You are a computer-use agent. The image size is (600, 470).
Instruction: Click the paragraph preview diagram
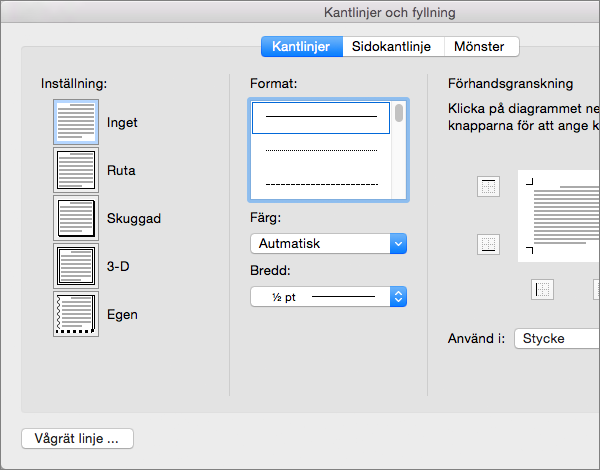pyautogui.click(x=559, y=216)
